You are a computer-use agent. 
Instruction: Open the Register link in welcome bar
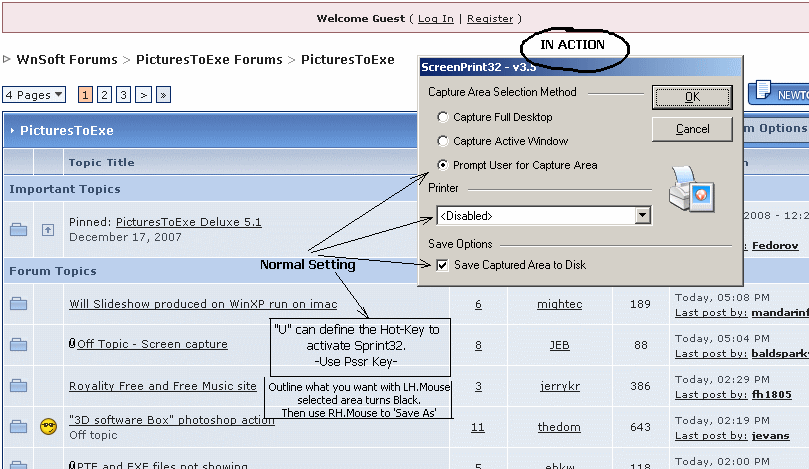(490, 19)
